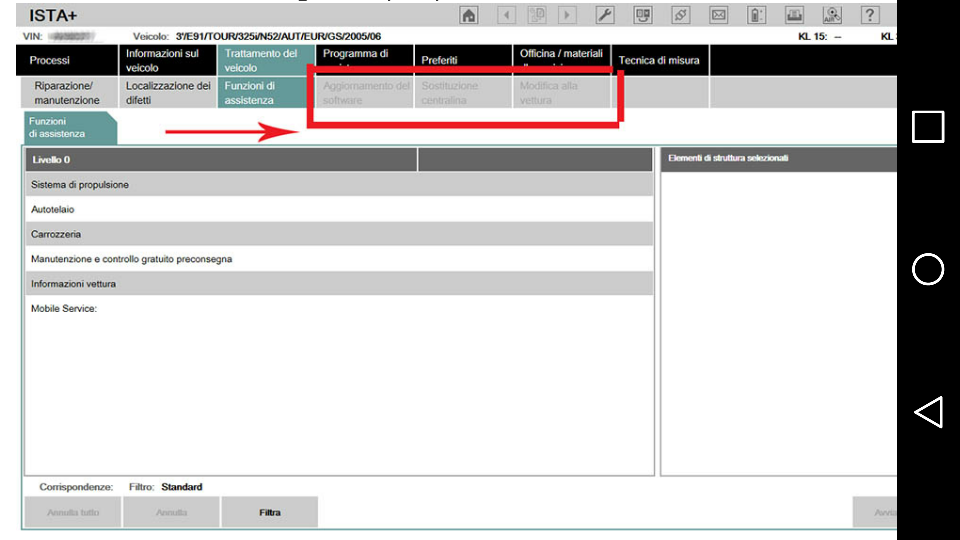
Task: Open Officina / materiali tab
Action: [562, 60]
